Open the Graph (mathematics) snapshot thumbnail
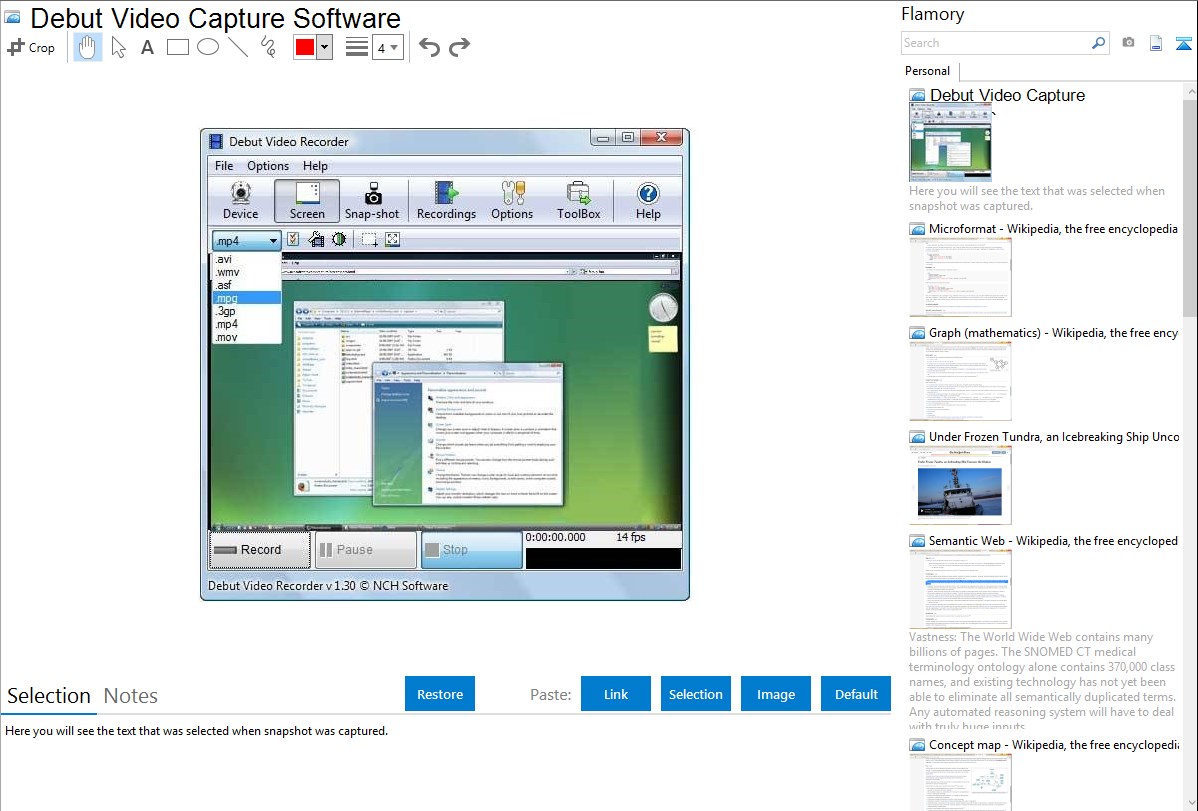Image resolution: width=1198 pixels, height=811 pixels. coord(960,381)
